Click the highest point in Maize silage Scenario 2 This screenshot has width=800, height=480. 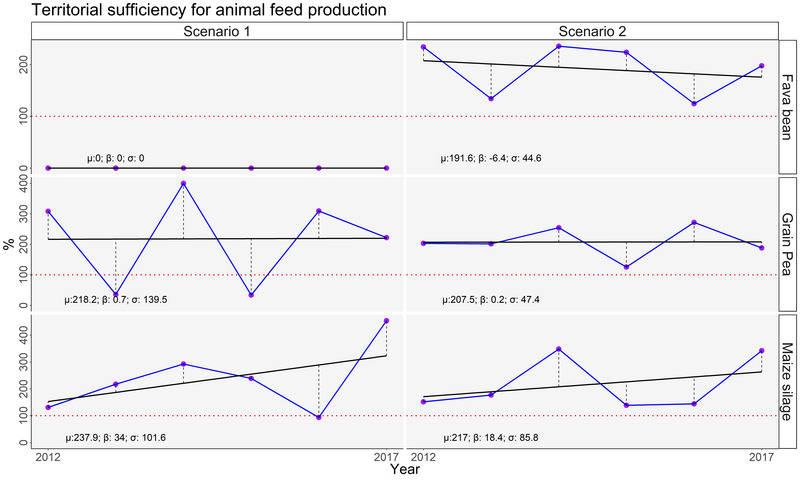(558, 349)
